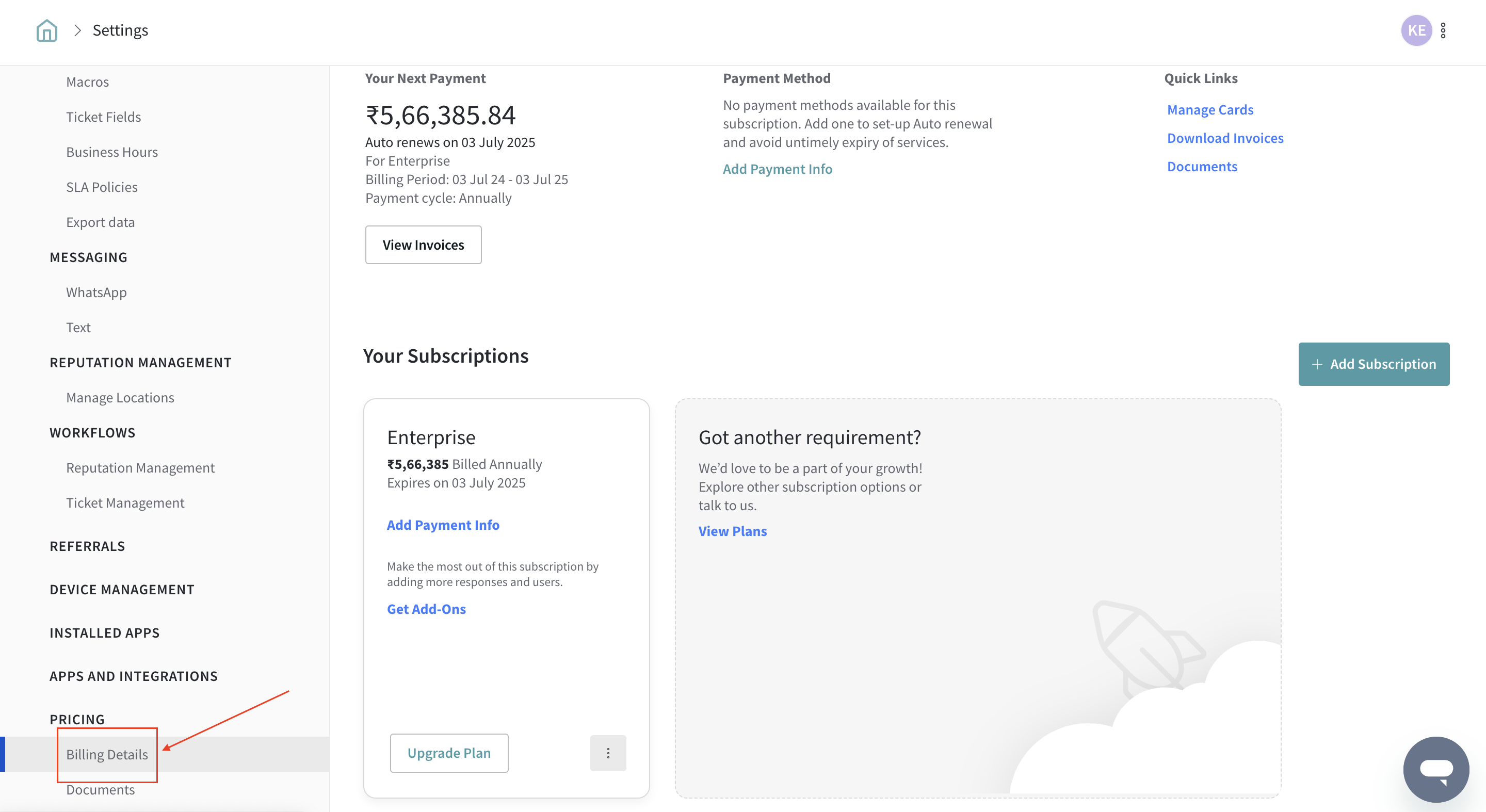Go to SLA Policies settings

[x=102, y=187]
